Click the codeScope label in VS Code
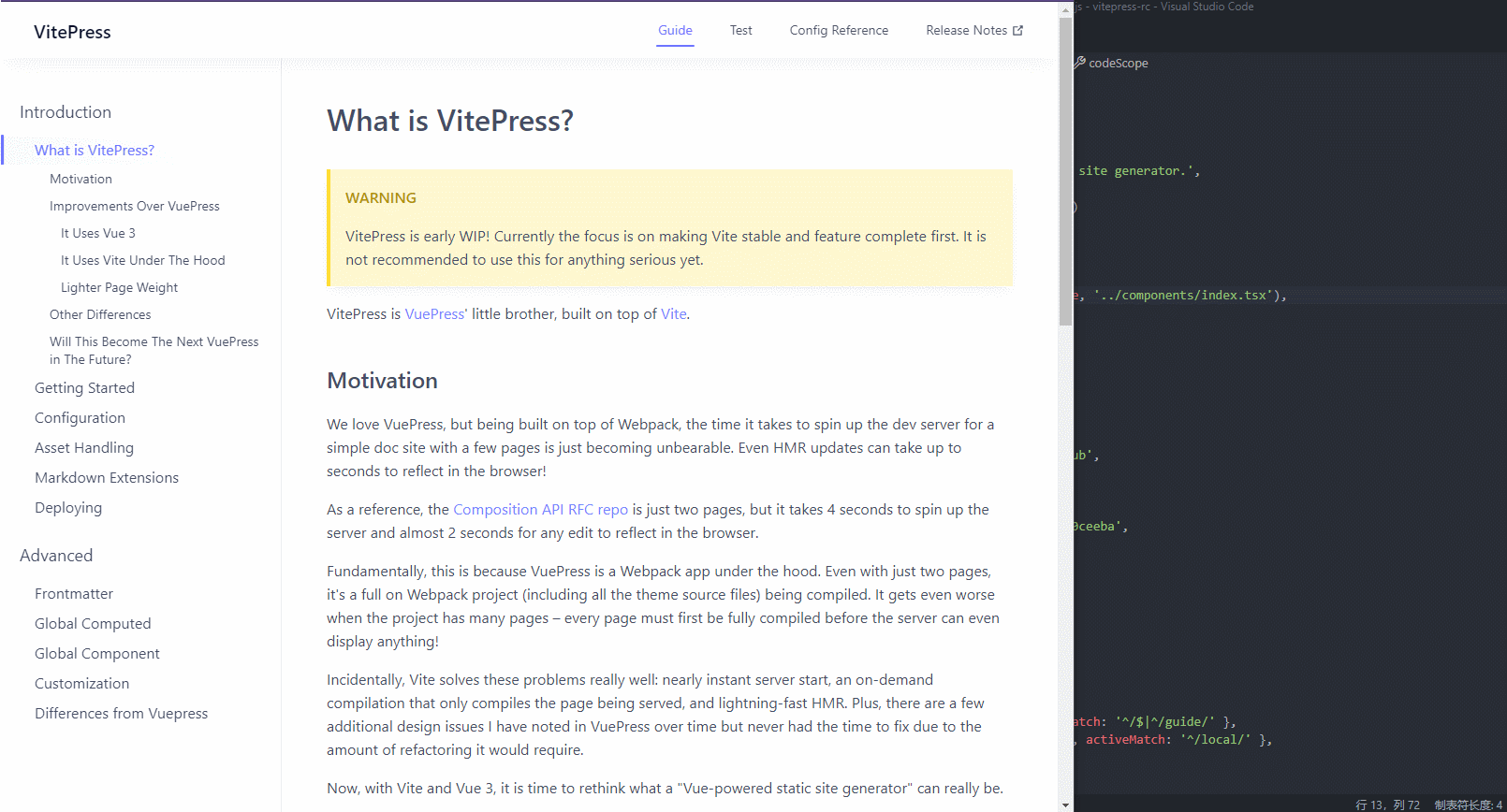The height and width of the screenshot is (812, 1507). 1119,63
